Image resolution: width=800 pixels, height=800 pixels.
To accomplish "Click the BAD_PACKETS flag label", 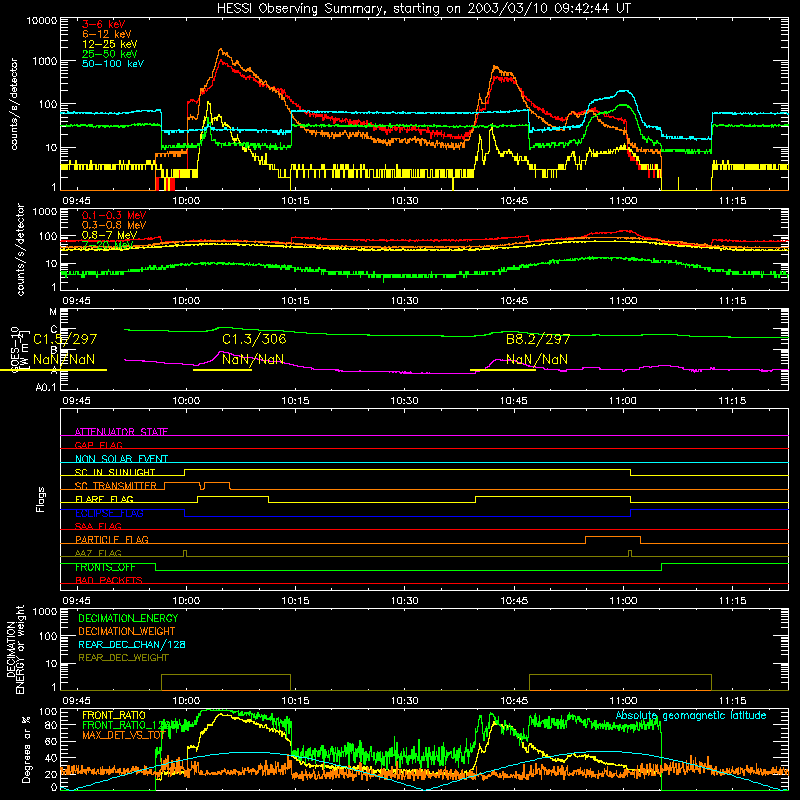I will coord(109,580).
